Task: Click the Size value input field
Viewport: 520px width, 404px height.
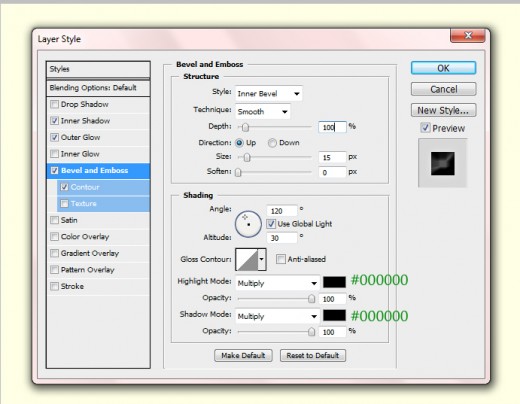Action: tap(332, 157)
